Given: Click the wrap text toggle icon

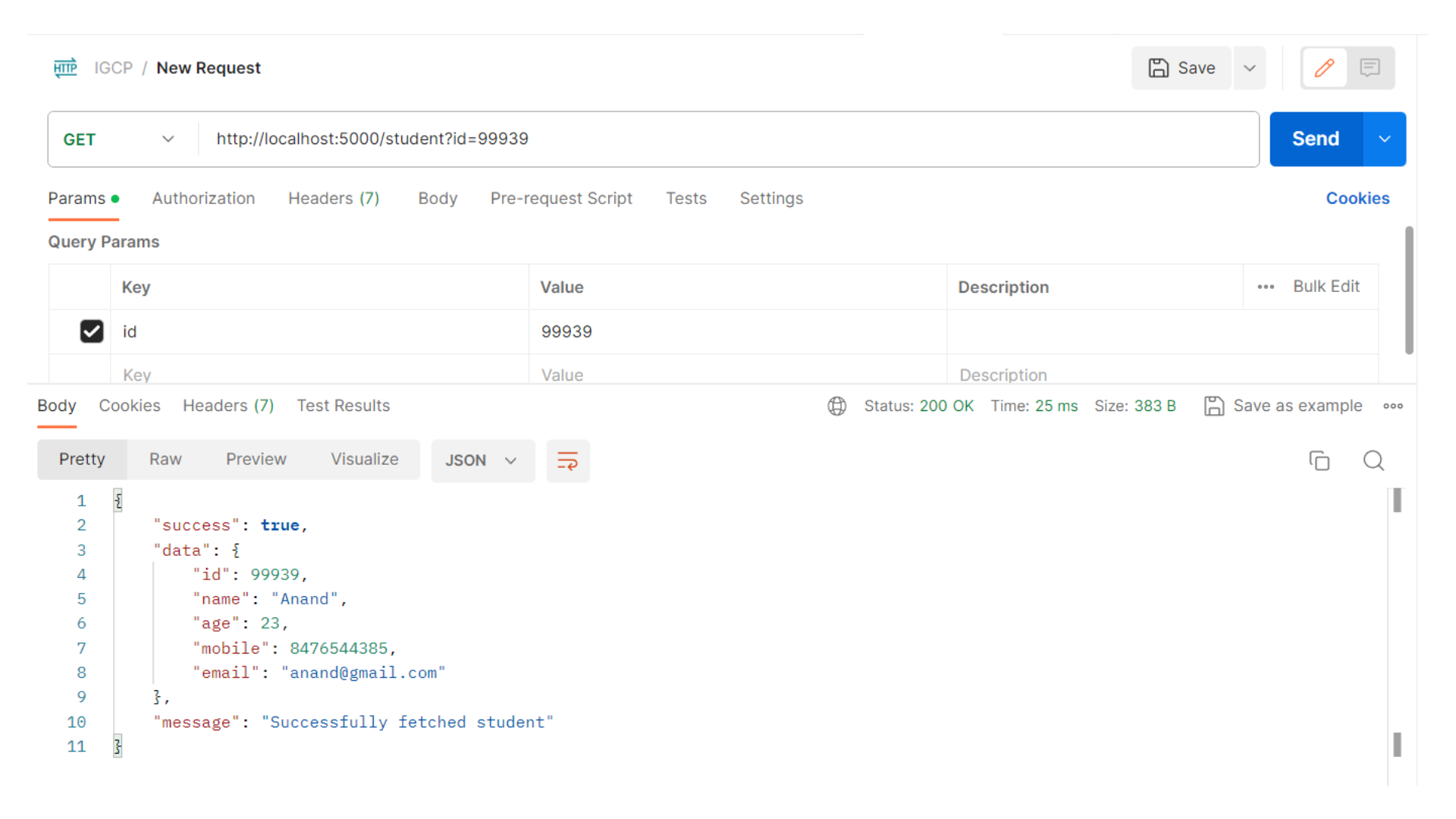Looking at the screenshot, I should 567,460.
